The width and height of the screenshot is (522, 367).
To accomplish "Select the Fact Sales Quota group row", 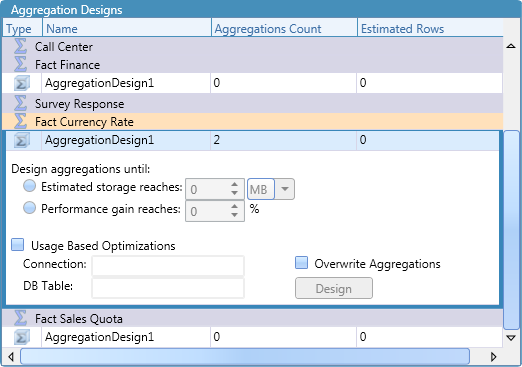I will coord(252,318).
